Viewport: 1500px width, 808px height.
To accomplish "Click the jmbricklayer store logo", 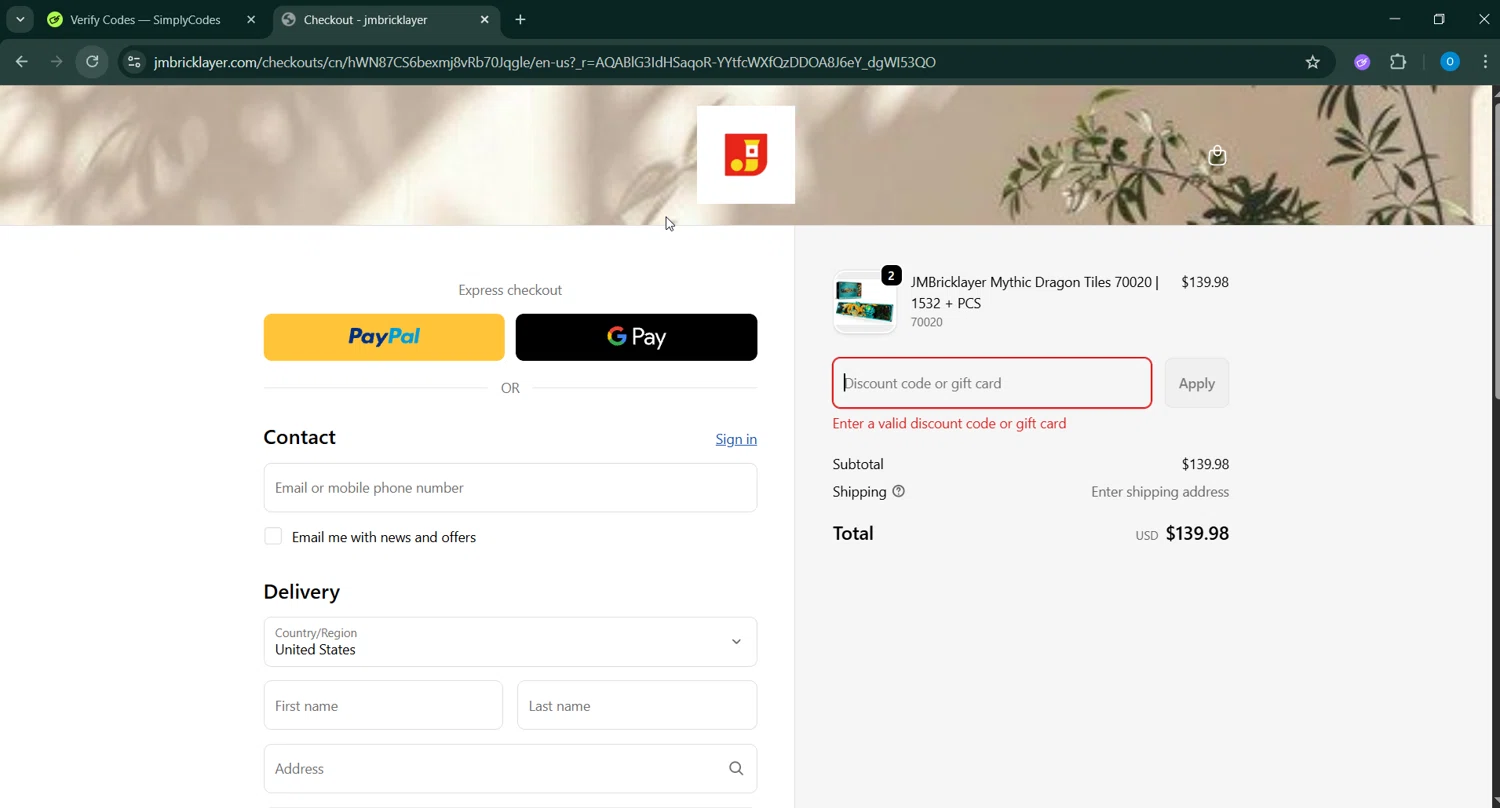I will [746, 155].
